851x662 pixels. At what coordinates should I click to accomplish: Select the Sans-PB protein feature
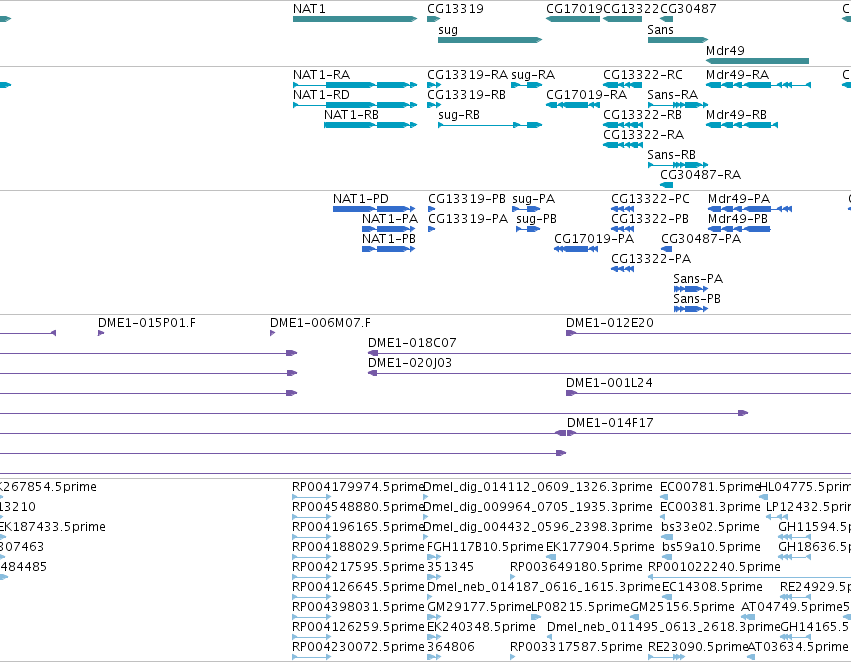pos(691,309)
